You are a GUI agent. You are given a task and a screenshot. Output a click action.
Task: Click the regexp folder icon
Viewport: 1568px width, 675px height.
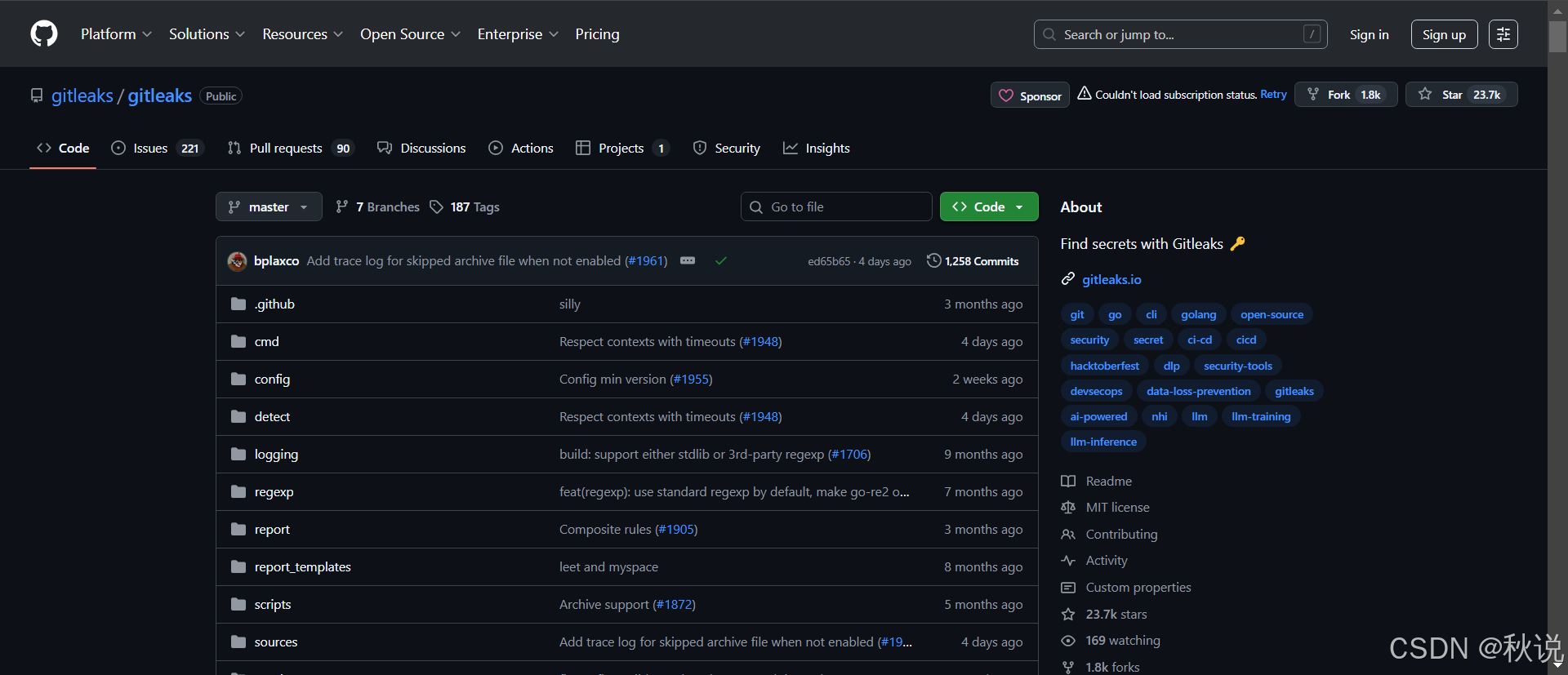click(x=238, y=491)
